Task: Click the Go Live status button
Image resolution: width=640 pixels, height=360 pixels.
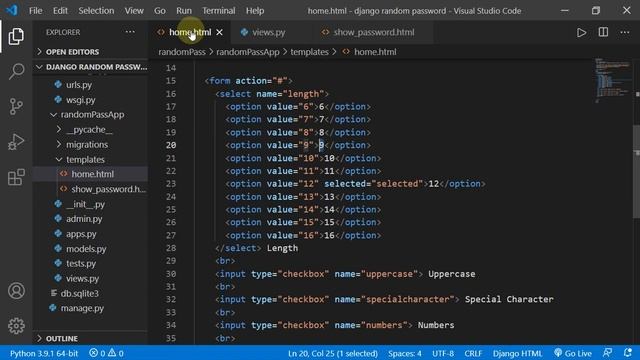Action: click(x=573, y=353)
